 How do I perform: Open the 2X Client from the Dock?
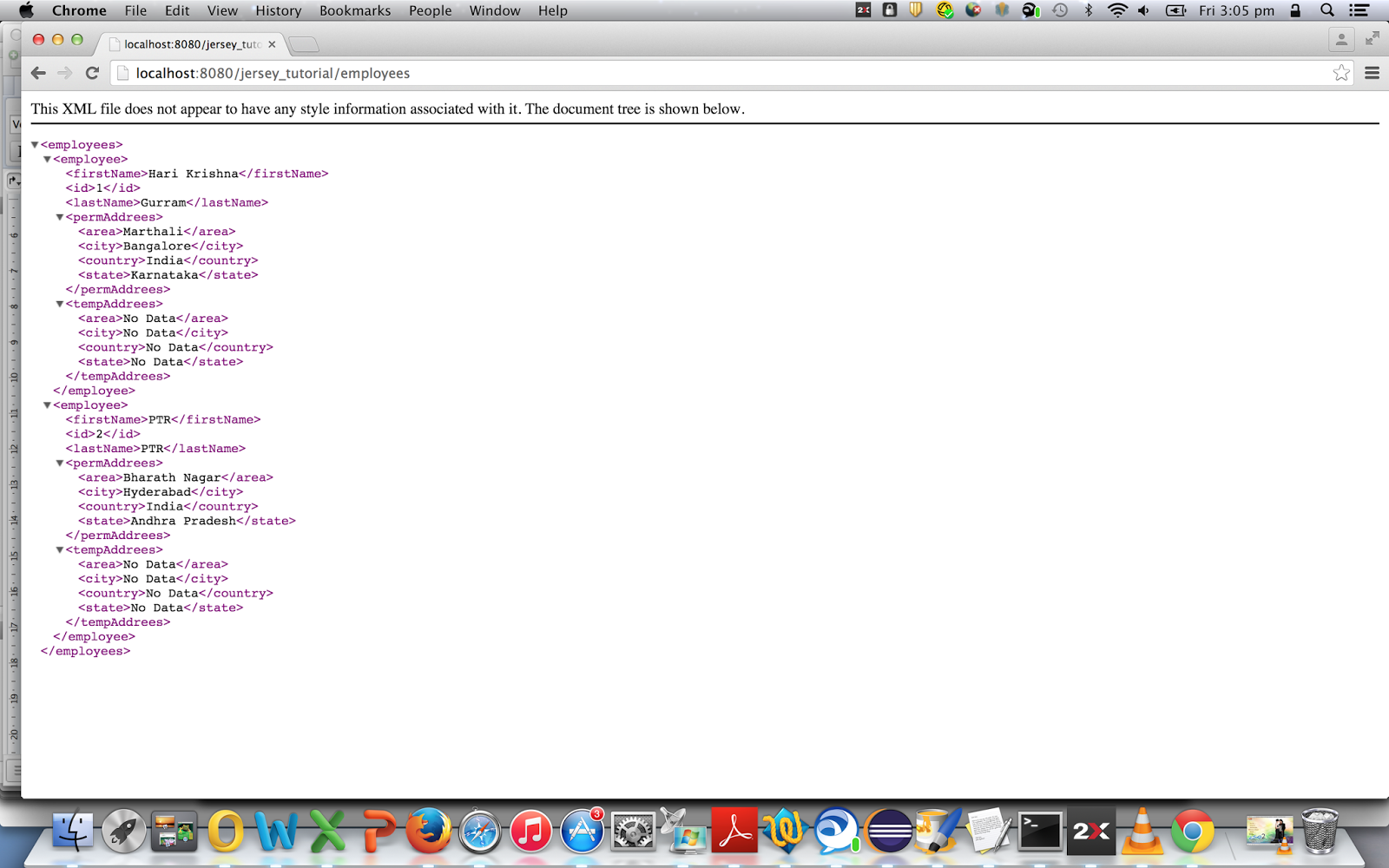click(x=1090, y=832)
